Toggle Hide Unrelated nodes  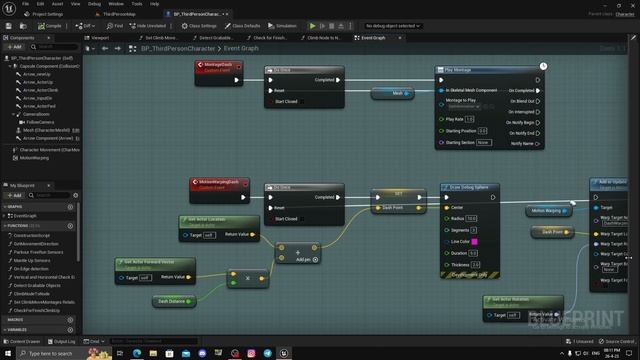pyautogui.click(x=148, y=26)
